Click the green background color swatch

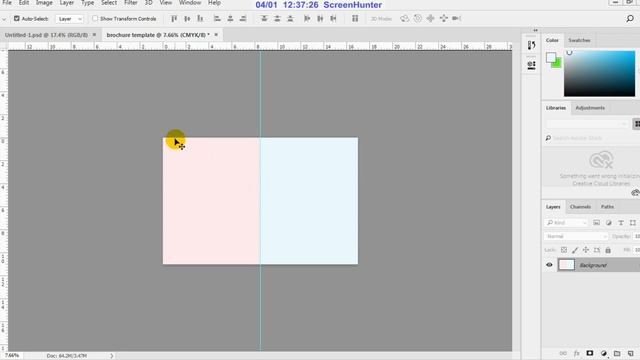[558, 64]
